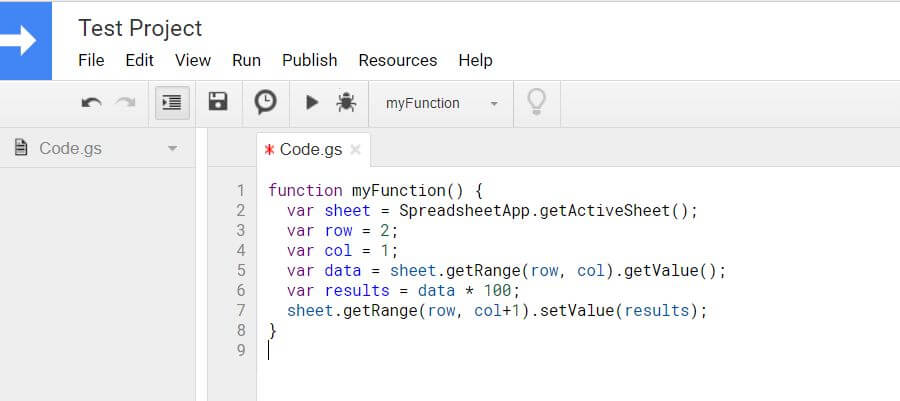900x401 pixels.
Task: Expand the Code.gs file options arrow
Action: 172,149
